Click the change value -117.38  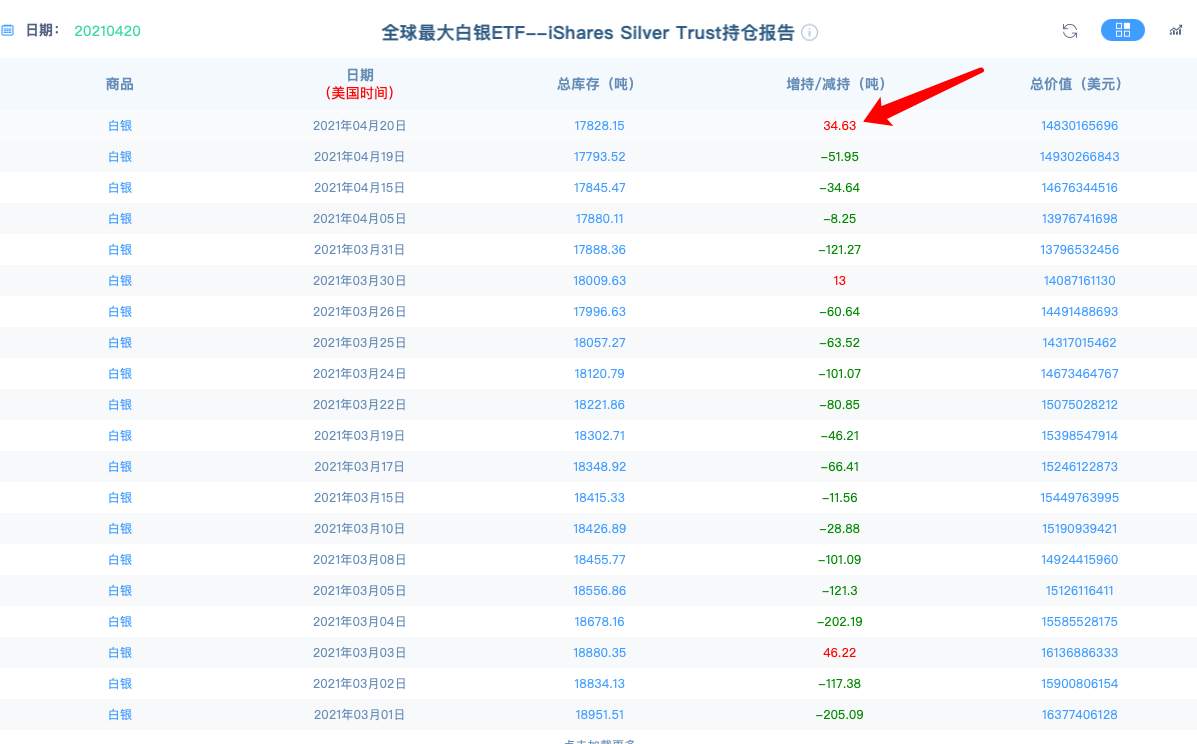(x=839, y=684)
